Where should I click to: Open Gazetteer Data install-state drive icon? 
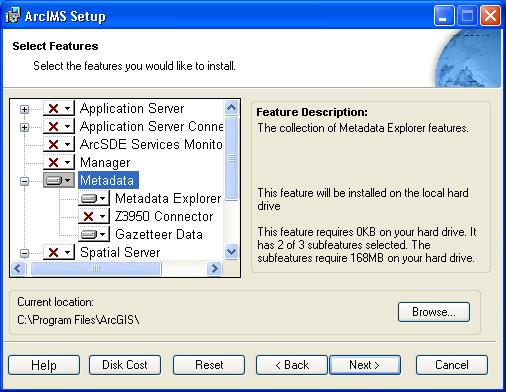pyautogui.click(x=94, y=234)
